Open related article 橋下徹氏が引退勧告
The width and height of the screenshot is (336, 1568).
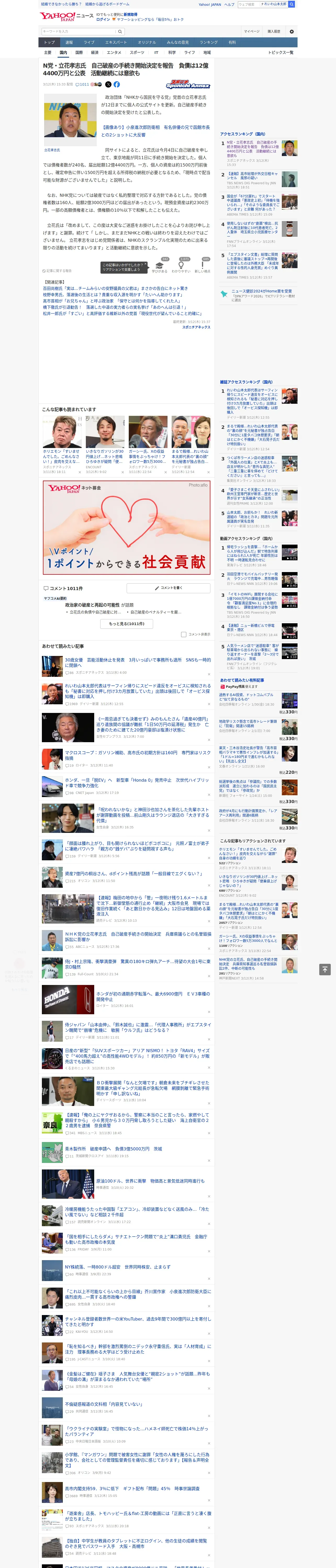115,307
